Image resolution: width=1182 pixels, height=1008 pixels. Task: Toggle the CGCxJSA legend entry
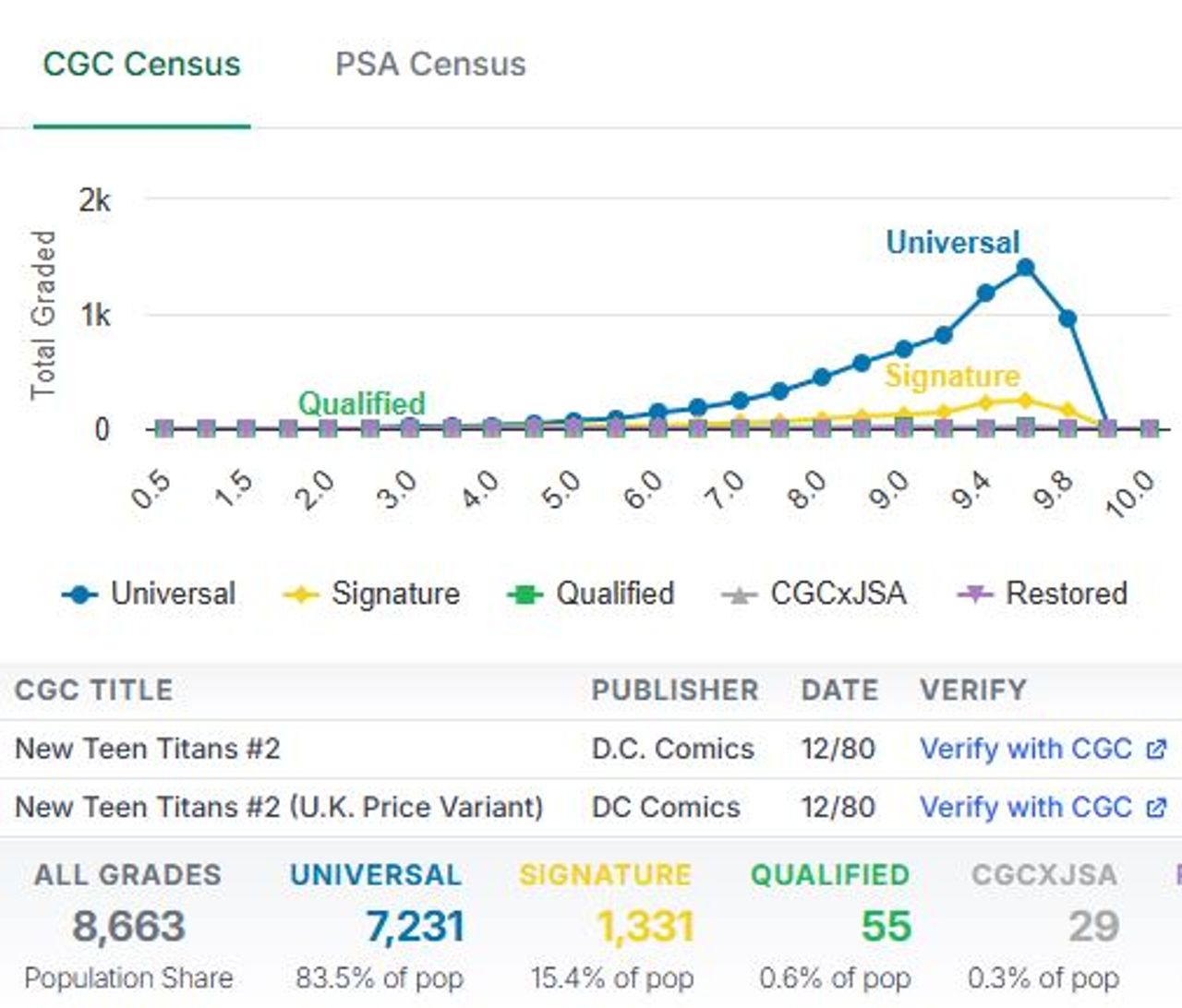pyautogui.click(x=838, y=594)
